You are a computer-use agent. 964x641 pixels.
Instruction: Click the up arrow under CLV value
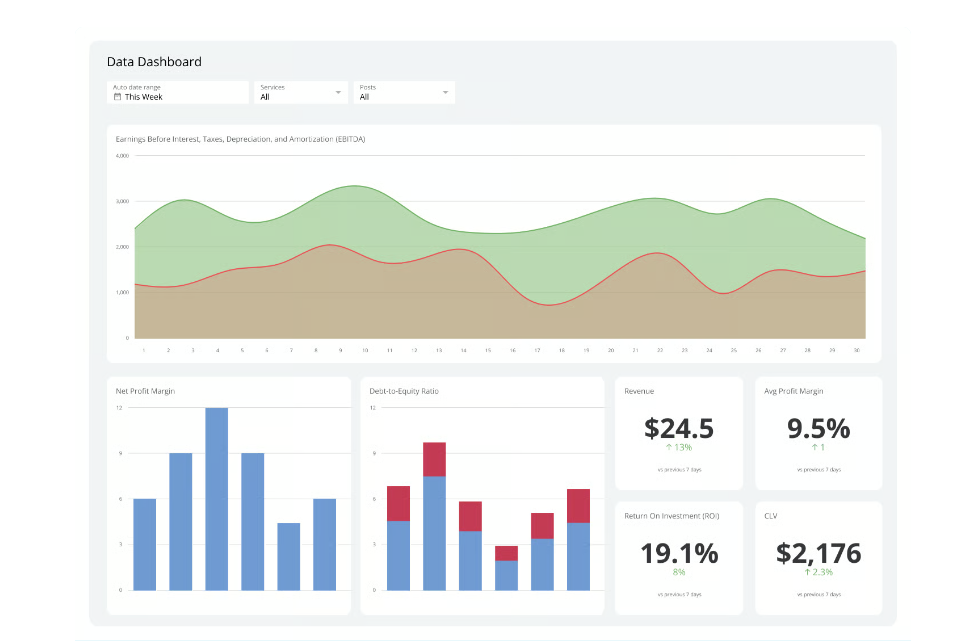tap(807, 572)
